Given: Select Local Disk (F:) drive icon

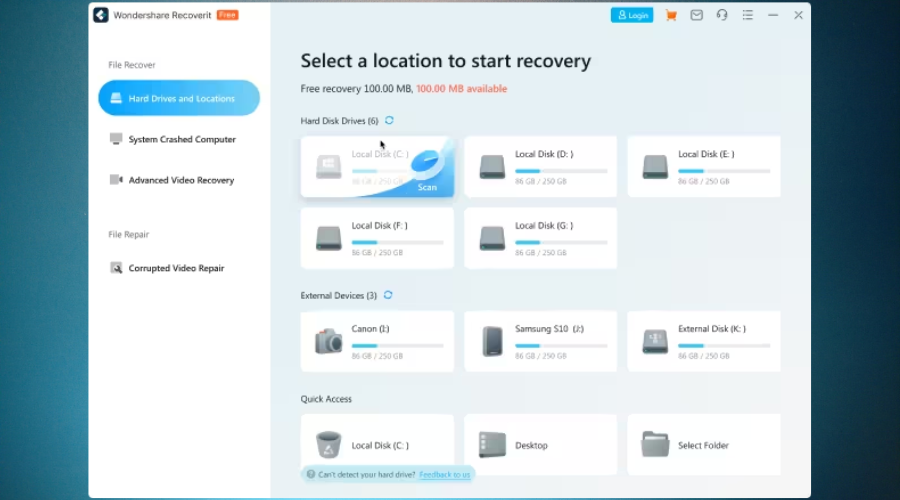Looking at the screenshot, I should pyautogui.click(x=328, y=238).
